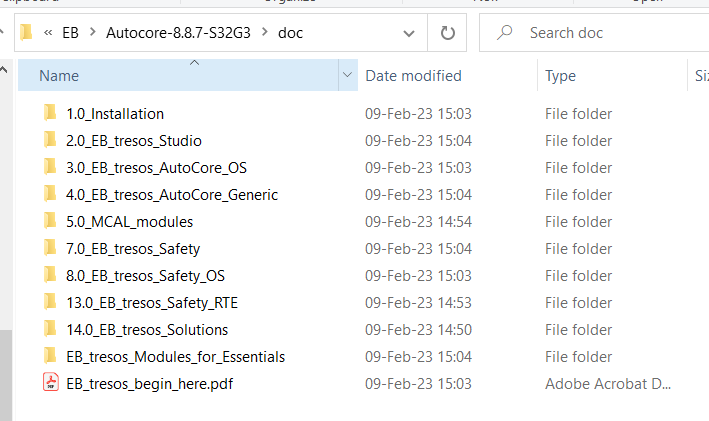Click the 5.0_MCAL_modules folder icon
Viewport: 709px width, 421px height.
click(51, 221)
